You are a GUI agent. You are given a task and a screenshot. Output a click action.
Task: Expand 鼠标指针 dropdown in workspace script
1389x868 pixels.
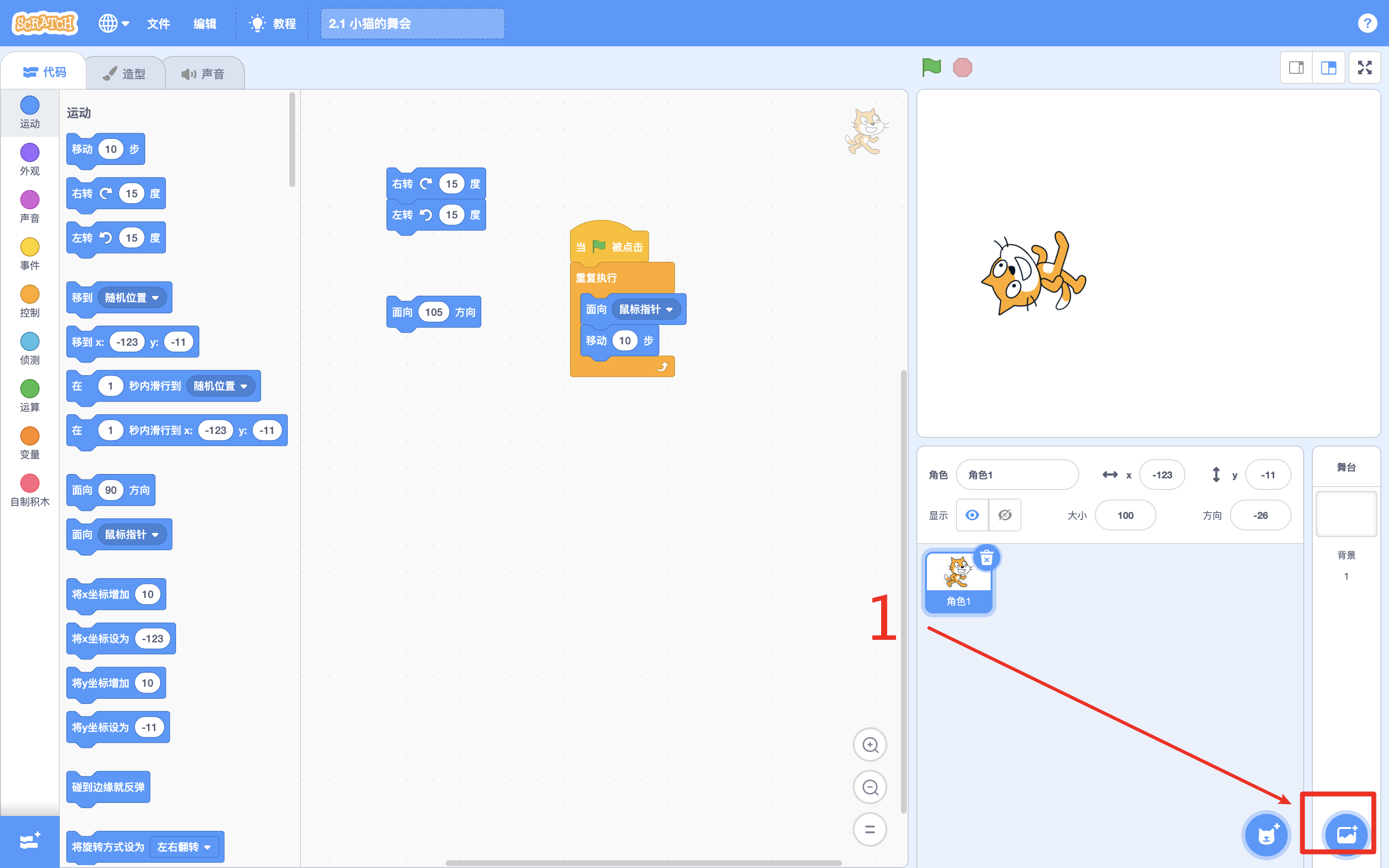(646, 310)
